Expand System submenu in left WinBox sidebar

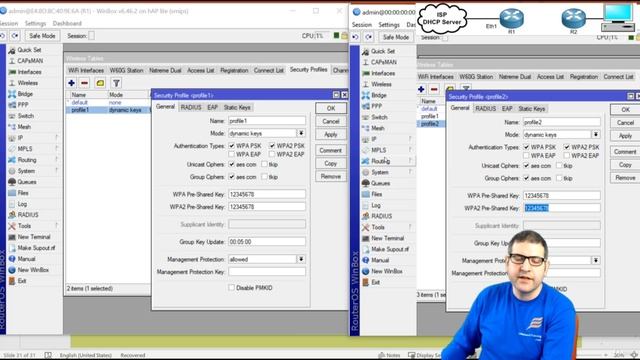click(x=56, y=171)
